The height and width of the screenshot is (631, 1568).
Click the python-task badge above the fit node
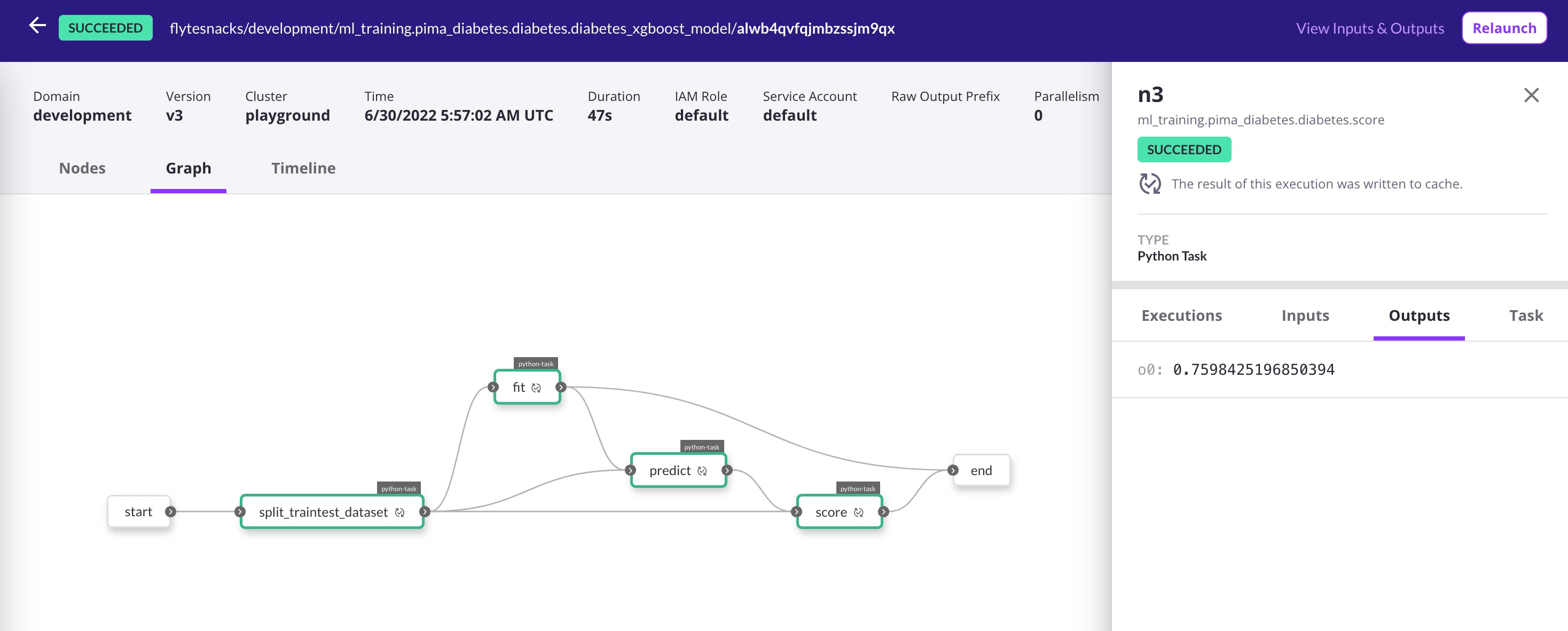(x=536, y=364)
